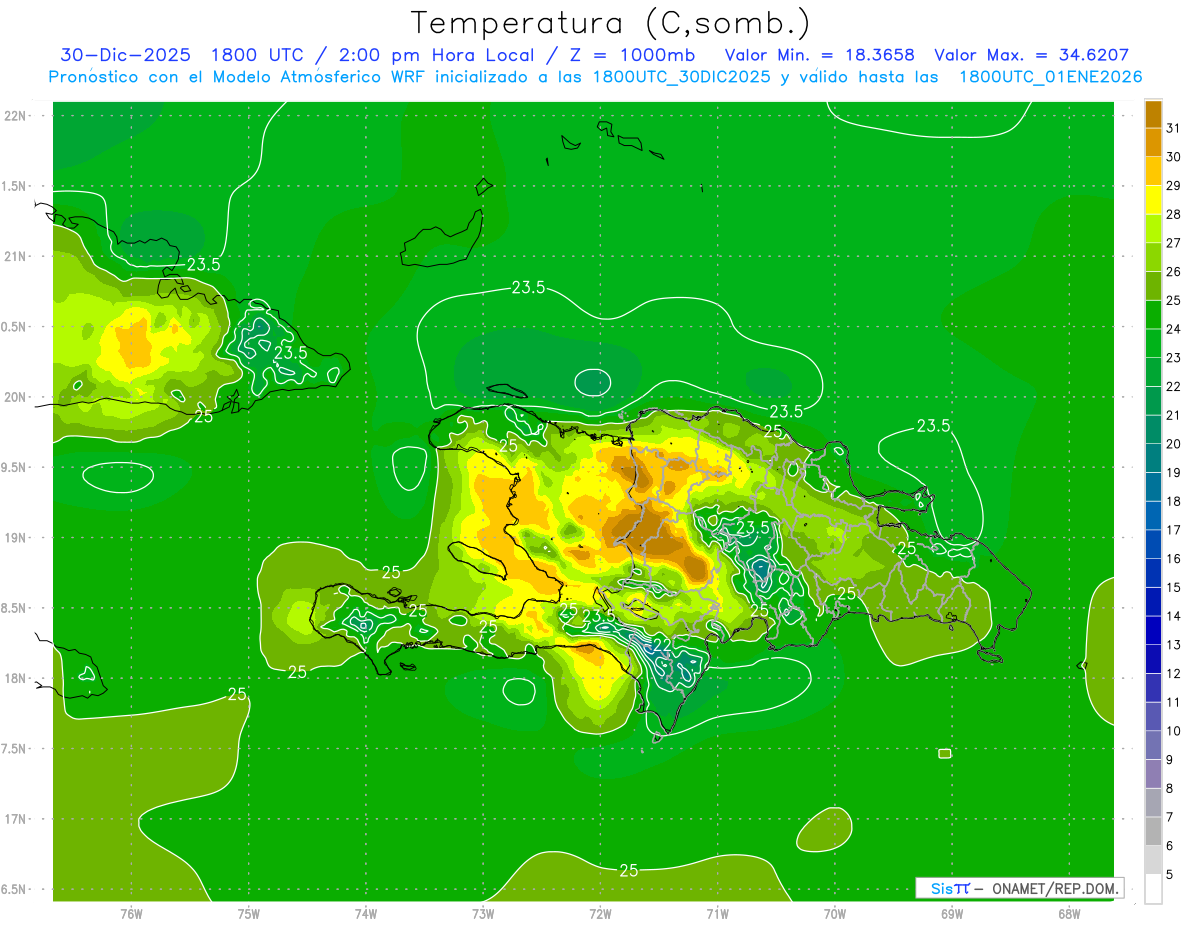
Task: Click the '1800UTC_30DIC2025' initialization timestamp
Action: click(683, 77)
